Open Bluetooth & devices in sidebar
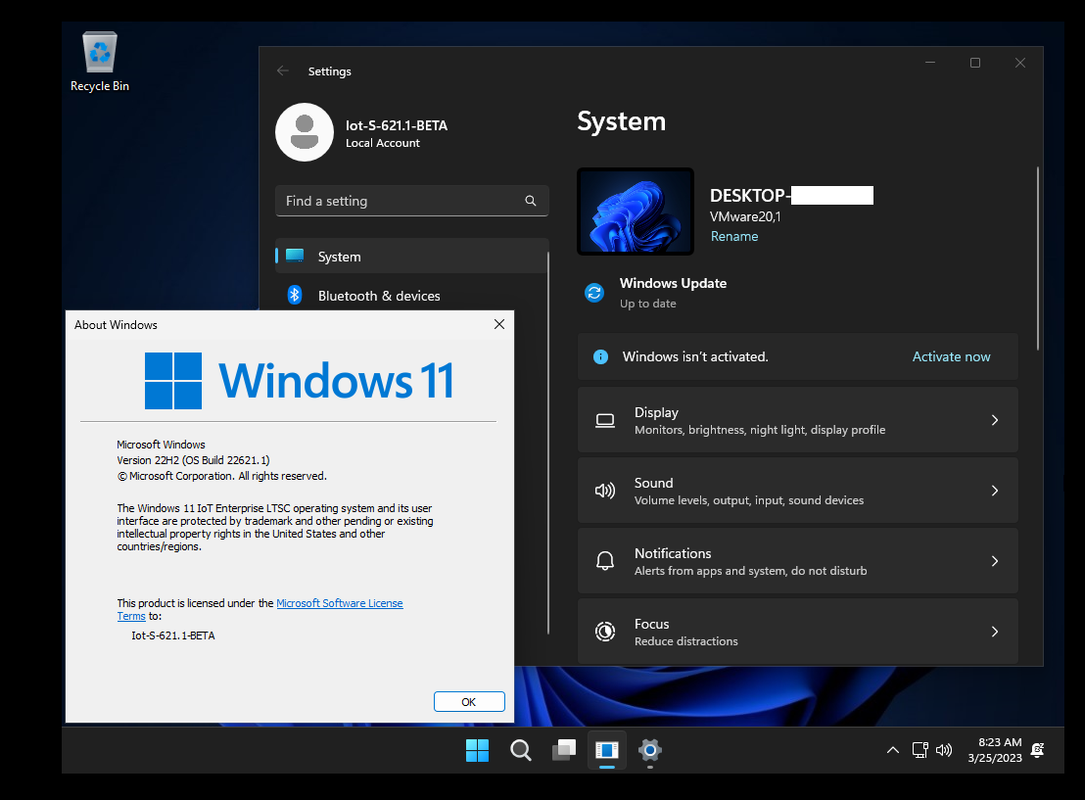 (412, 296)
